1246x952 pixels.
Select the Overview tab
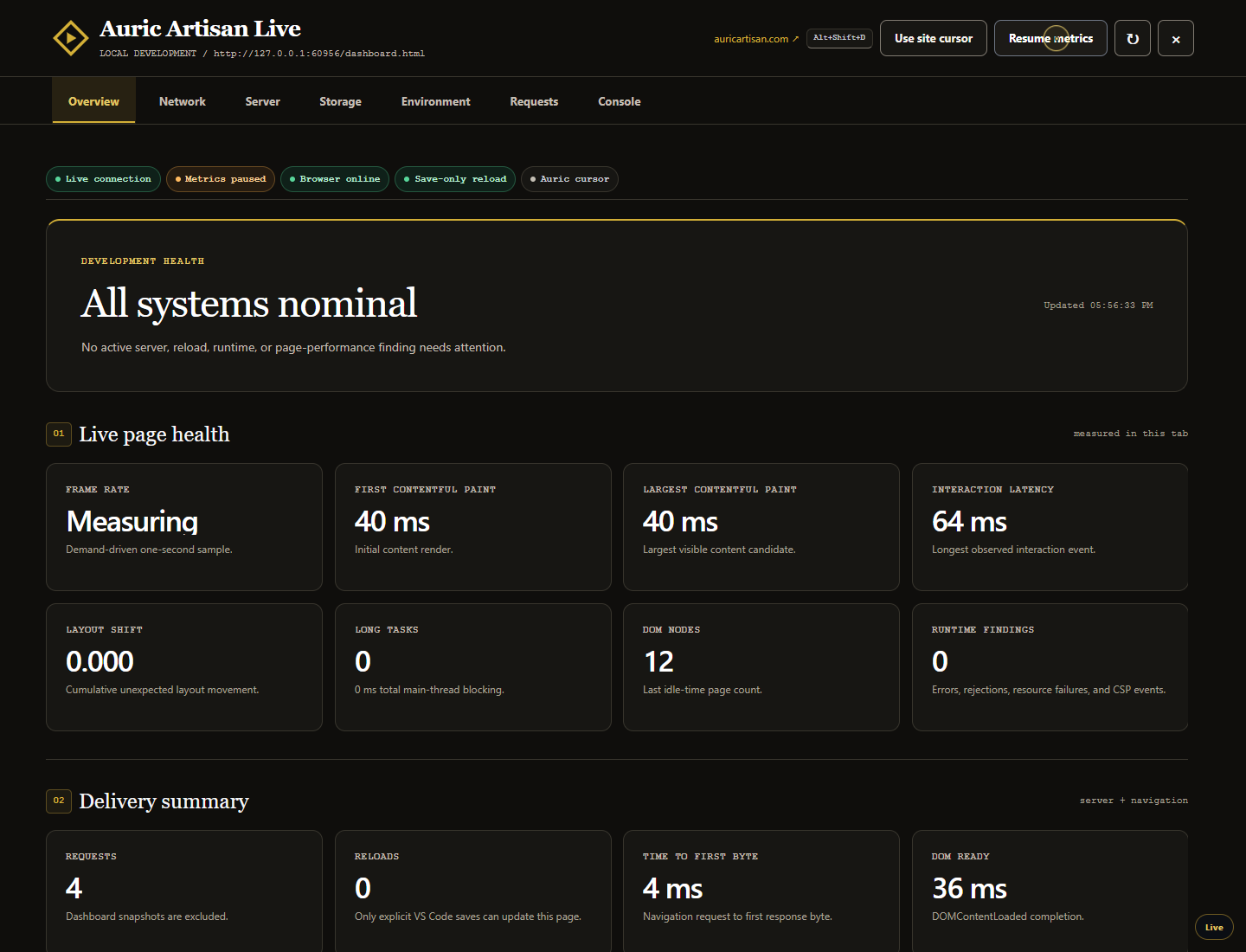pos(93,101)
